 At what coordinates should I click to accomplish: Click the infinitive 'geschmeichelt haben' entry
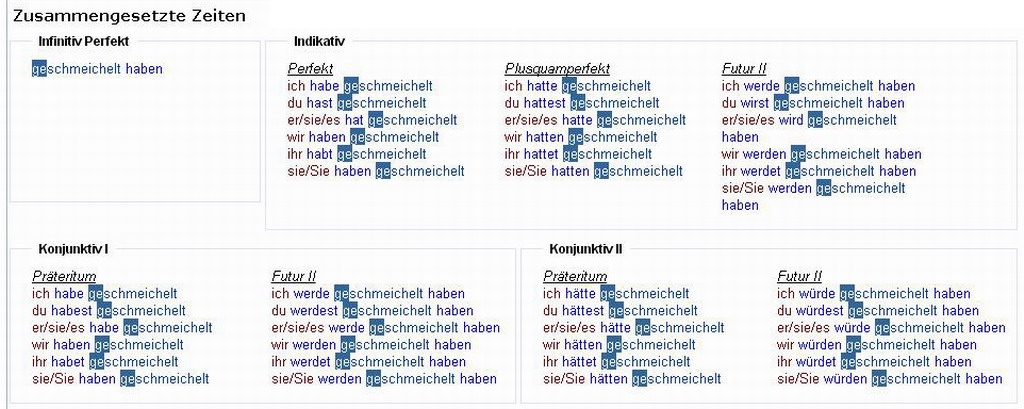(x=97, y=69)
